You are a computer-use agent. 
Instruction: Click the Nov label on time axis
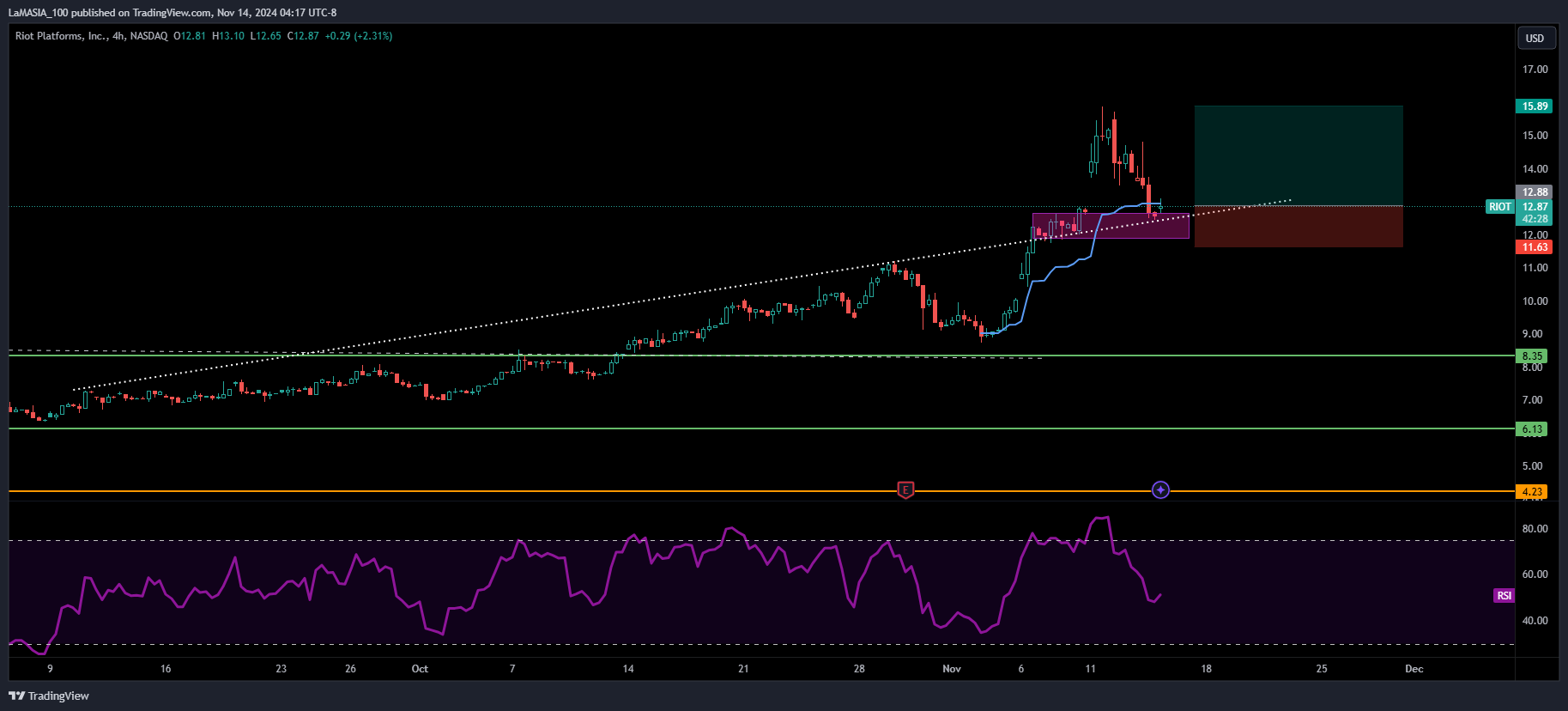[x=952, y=669]
